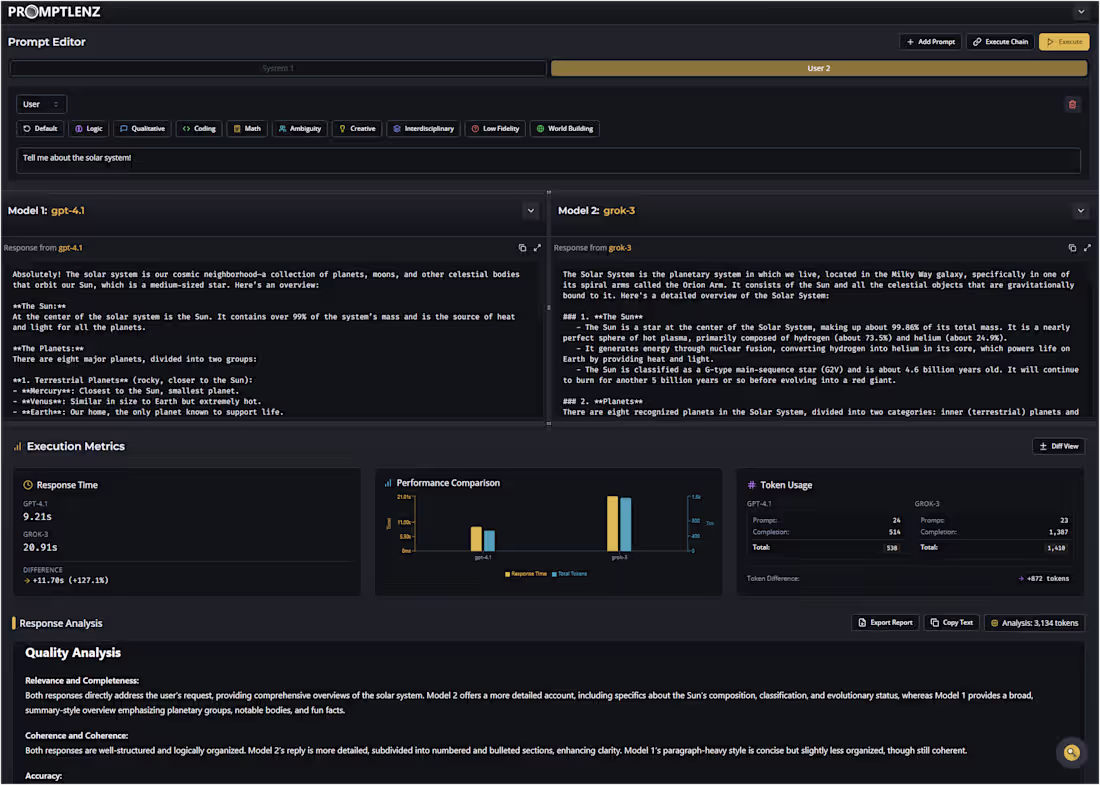Click the gpt-4.1 blue tokens bar
The height and width of the screenshot is (785, 1100).
pos(490,541)
